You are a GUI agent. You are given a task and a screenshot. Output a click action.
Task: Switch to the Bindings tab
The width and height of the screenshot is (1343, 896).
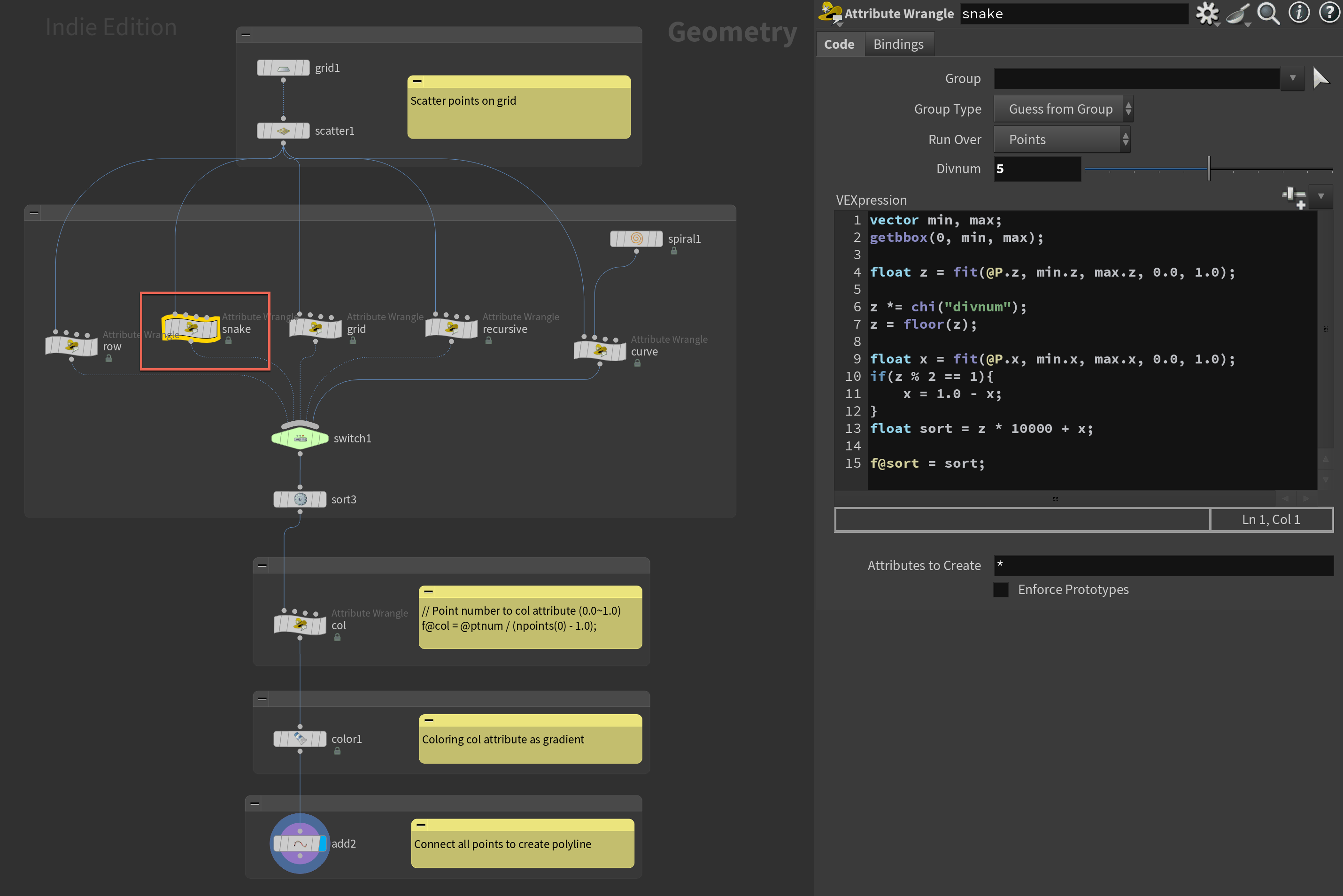898,45
